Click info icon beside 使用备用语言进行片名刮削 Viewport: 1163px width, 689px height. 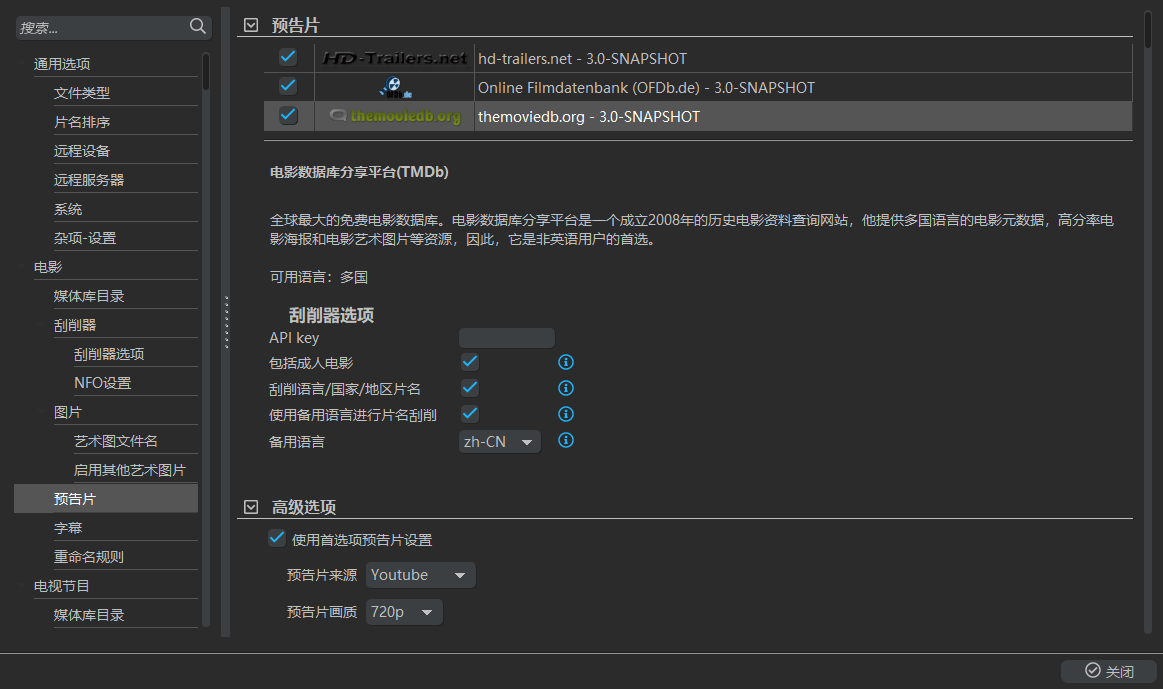tap(565, 414)
